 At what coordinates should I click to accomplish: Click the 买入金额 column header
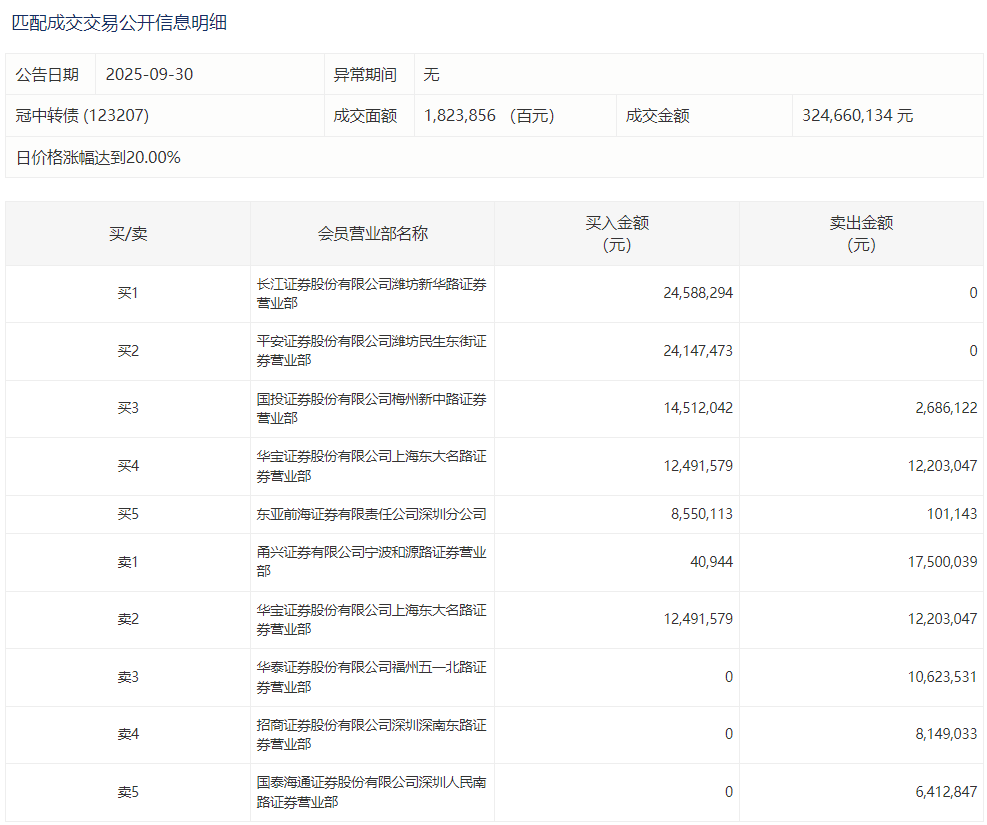pos(617,233)
